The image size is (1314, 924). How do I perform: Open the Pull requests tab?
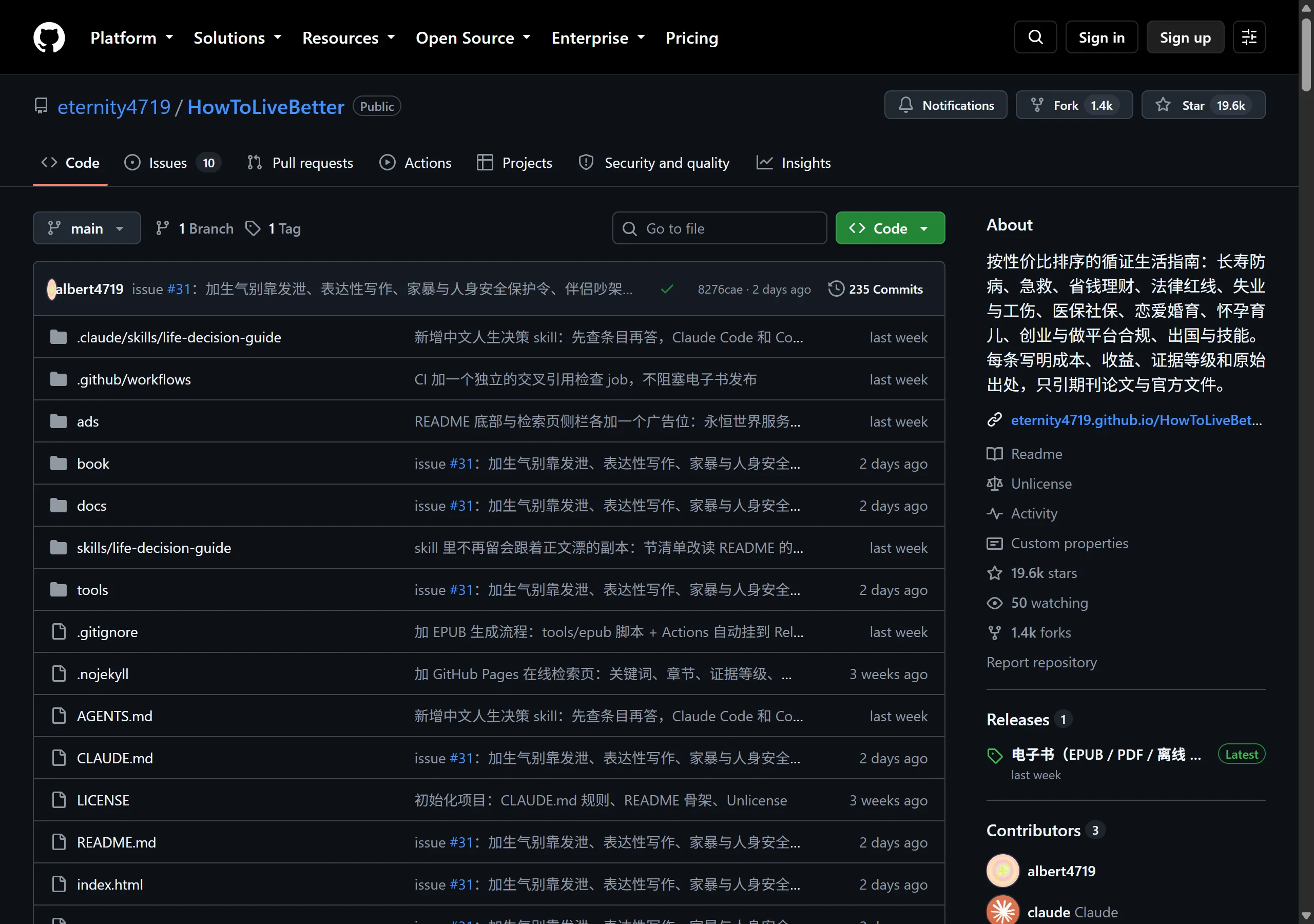click(300, 163)
